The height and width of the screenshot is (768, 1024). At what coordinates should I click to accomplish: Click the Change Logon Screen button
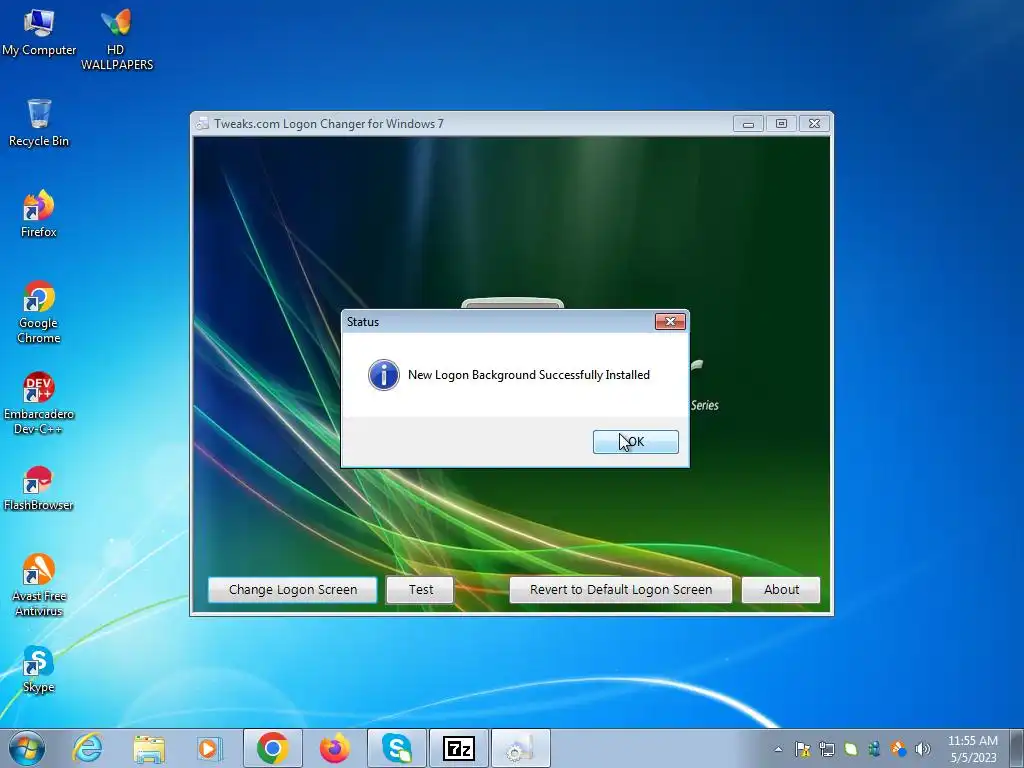[x=293, y=590]
